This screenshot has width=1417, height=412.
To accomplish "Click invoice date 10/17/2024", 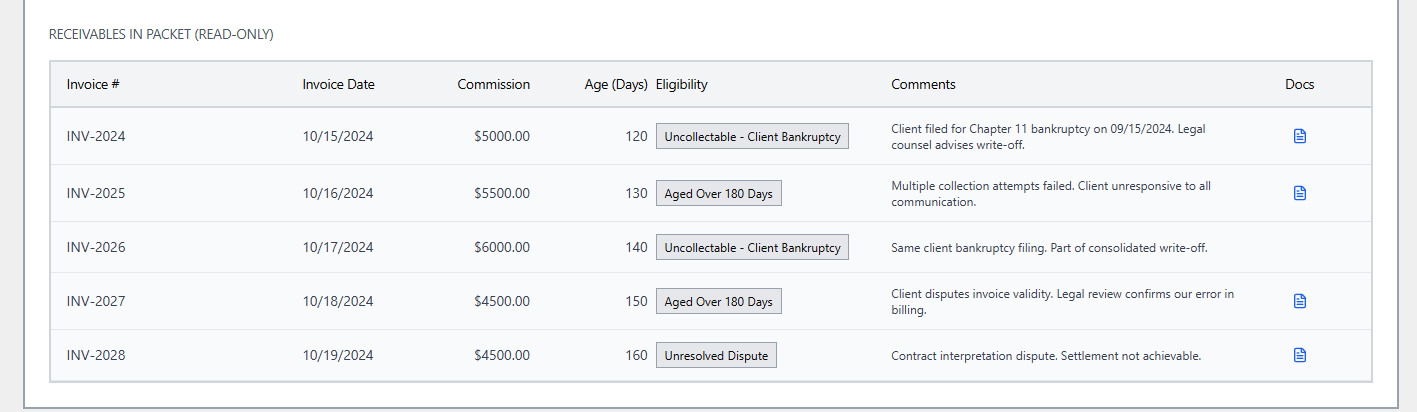I will 338,247.
